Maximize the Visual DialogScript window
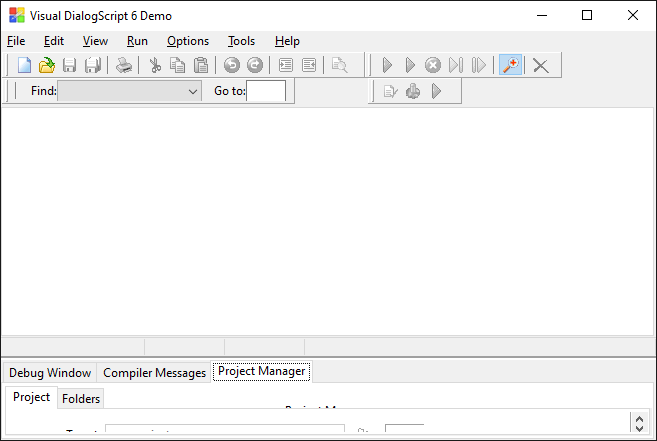Viewport: 657px width, 441px height. click(587, 16)
